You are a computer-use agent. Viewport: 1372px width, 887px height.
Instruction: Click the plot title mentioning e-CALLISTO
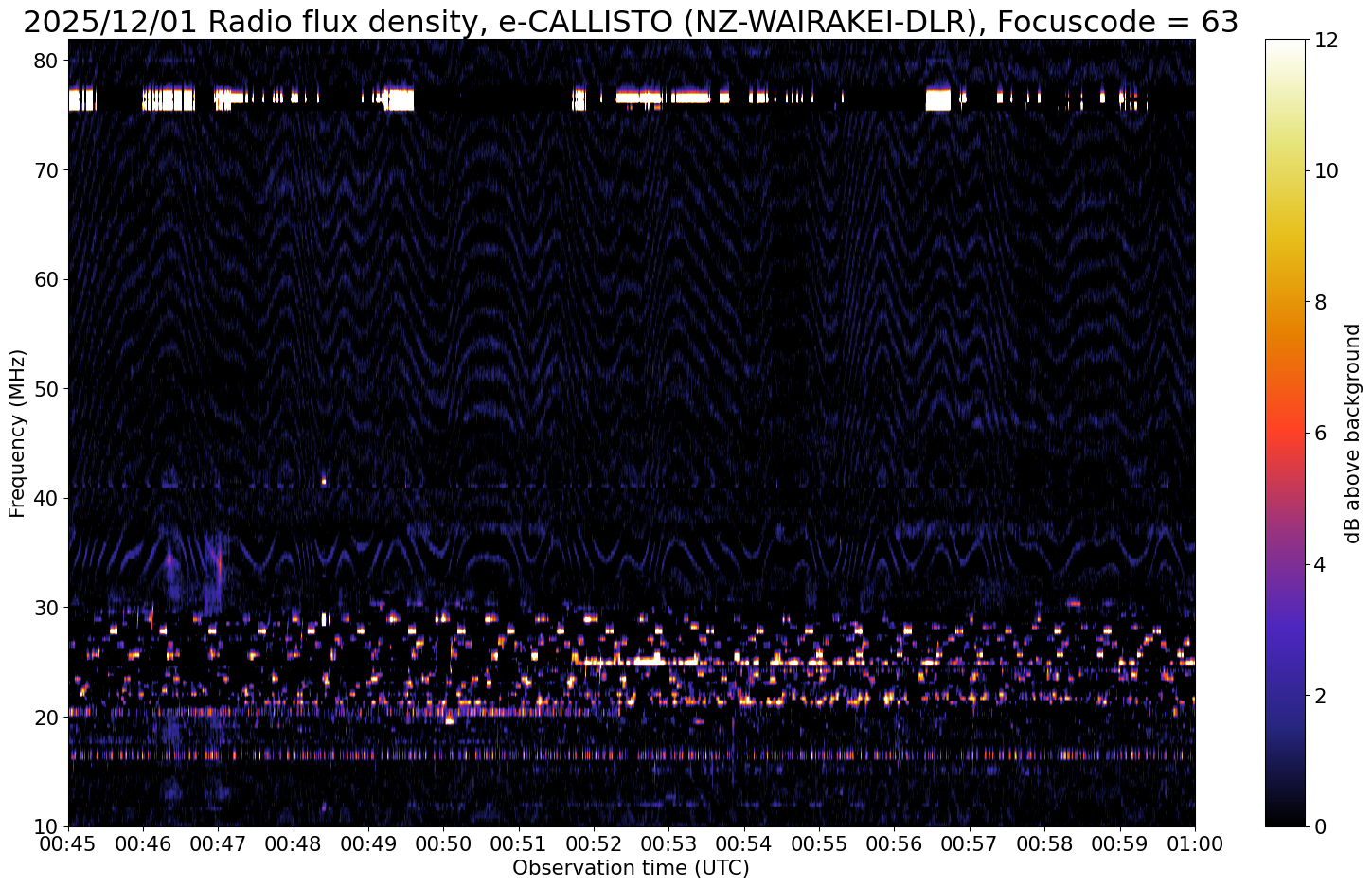point(631,21)
